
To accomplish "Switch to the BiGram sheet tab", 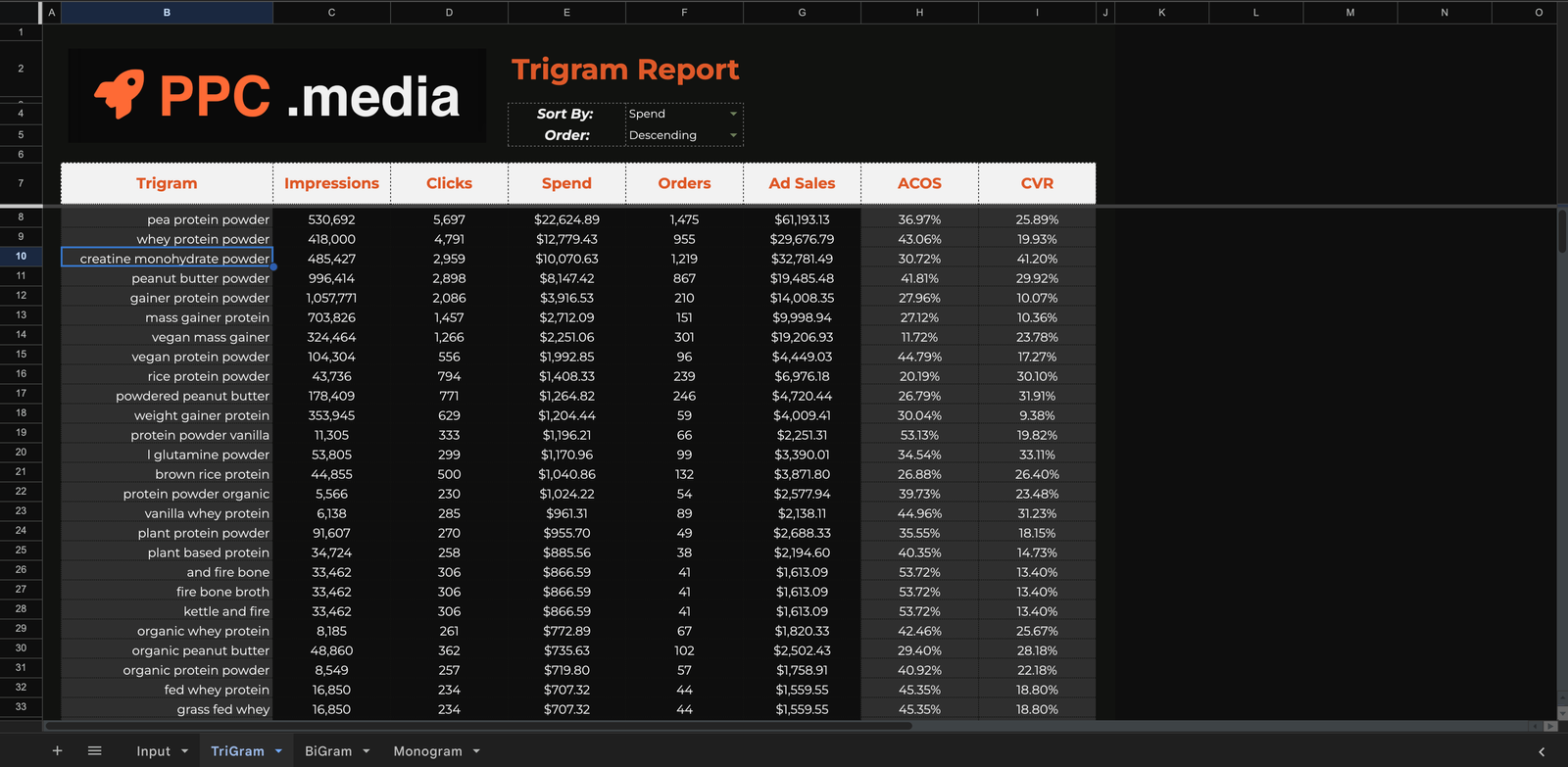I will pos(327,751).
